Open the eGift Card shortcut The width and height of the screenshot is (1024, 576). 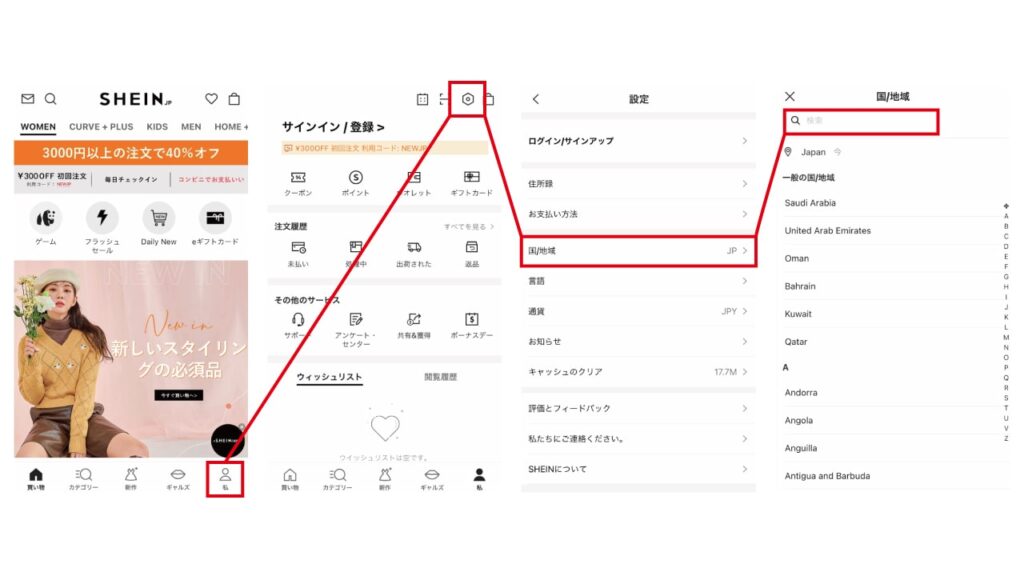(x=215, y=218)
